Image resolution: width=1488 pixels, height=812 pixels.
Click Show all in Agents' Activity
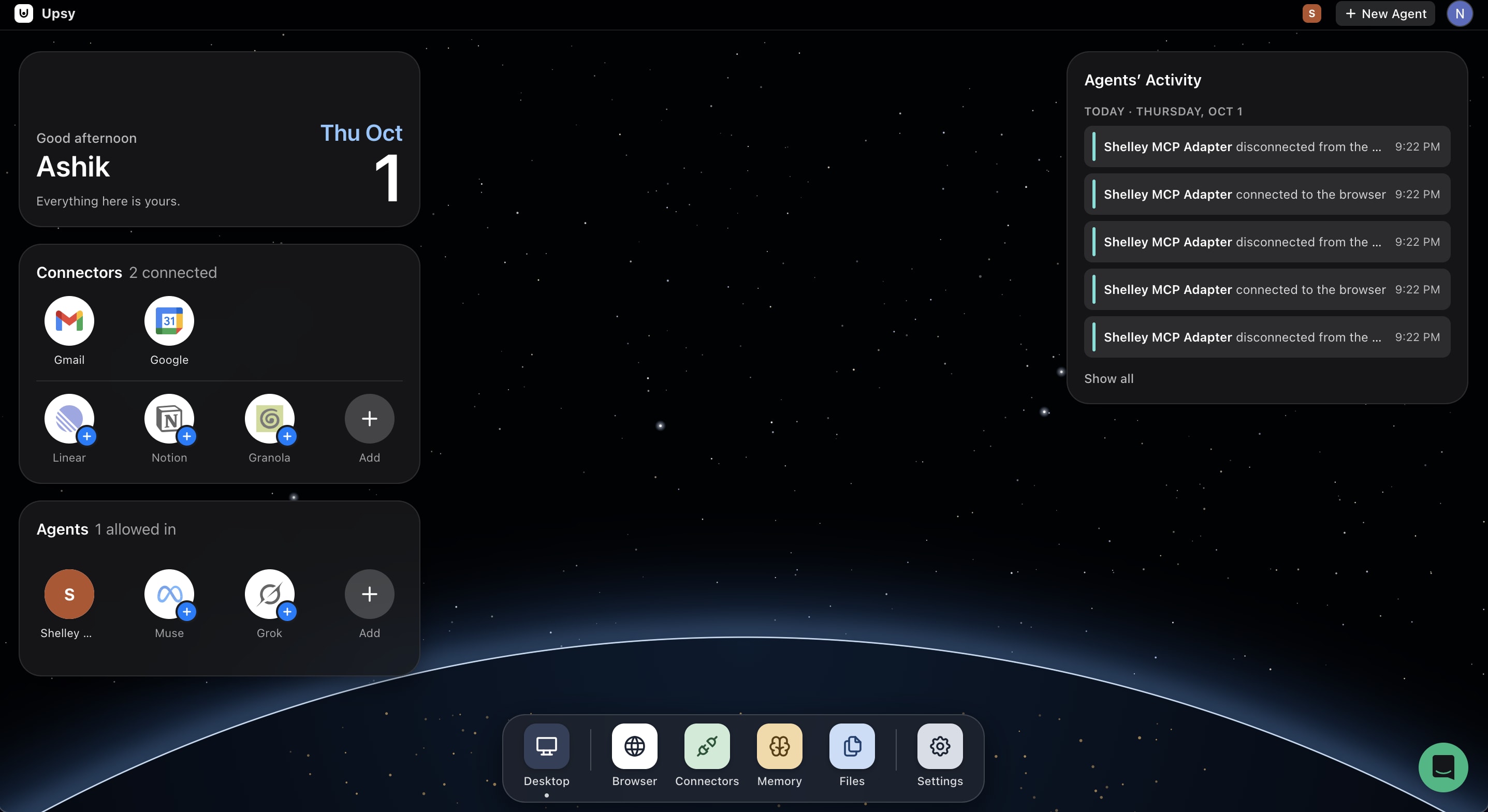(1109, 378)
